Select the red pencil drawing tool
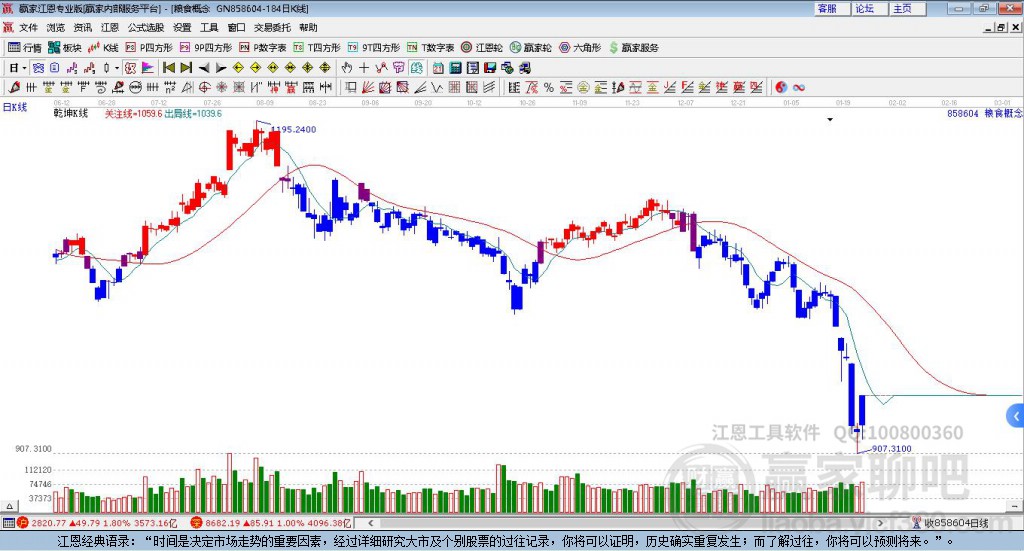Image resolution: width=1024 pixels, height=551 pixels. pyautogui.click(x=14, y=87)
